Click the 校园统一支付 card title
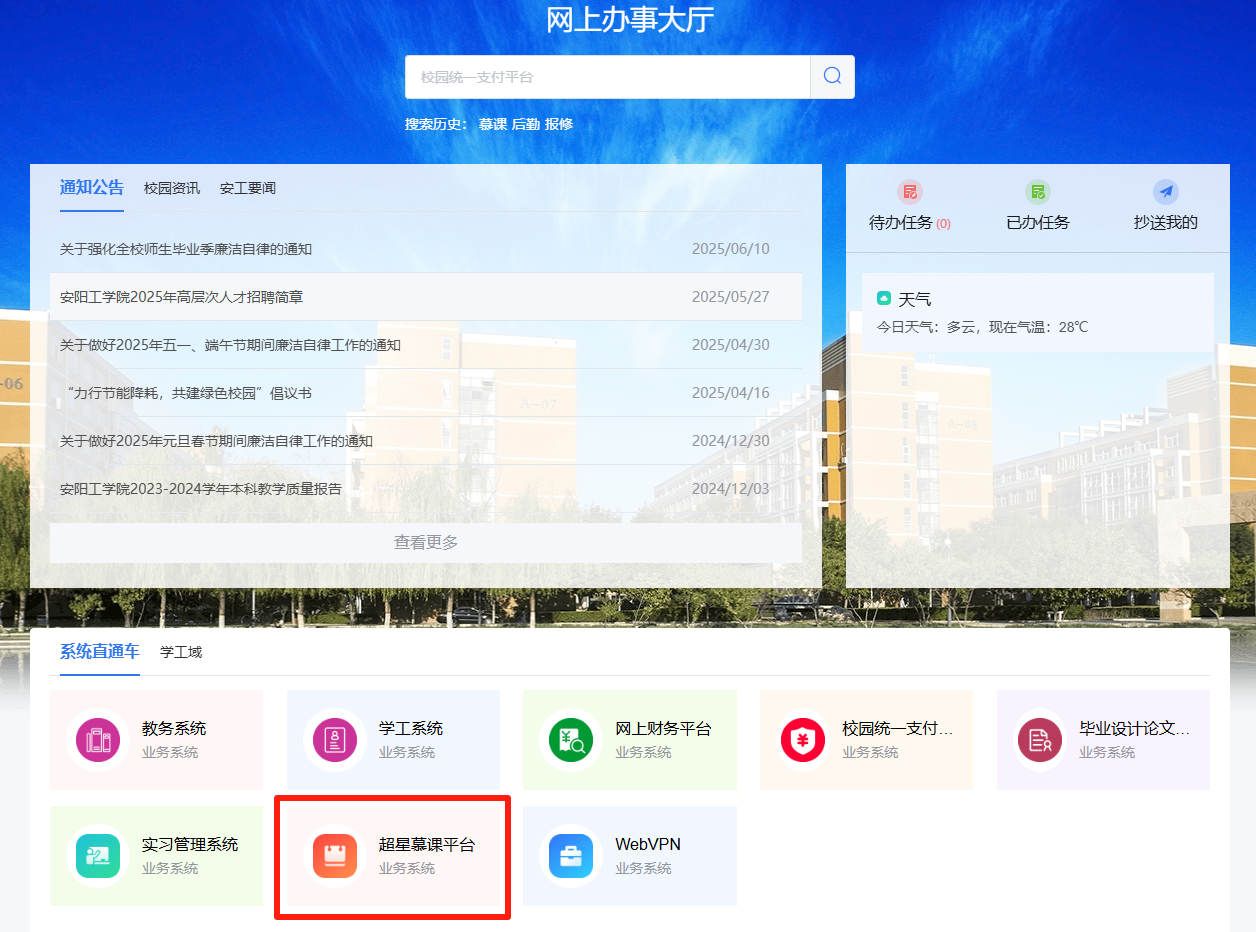 (x=898, y=729)
